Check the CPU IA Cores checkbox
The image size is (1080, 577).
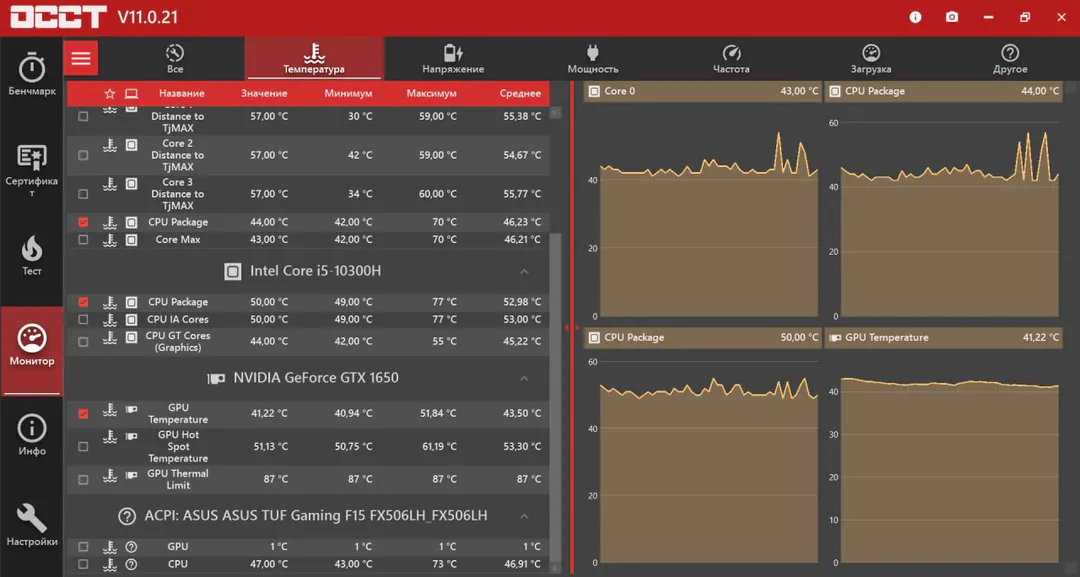(x=83, y=319)
